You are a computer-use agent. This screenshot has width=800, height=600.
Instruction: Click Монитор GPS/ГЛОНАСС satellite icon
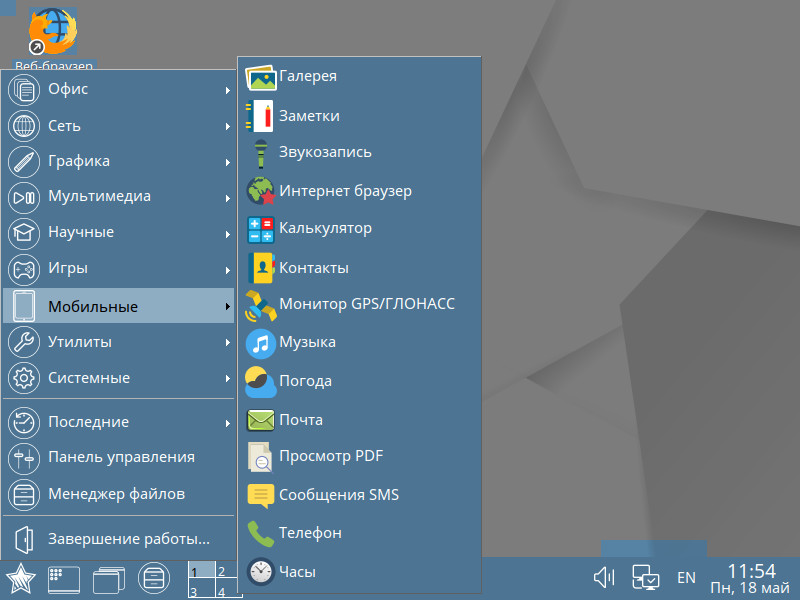(261, 306)
